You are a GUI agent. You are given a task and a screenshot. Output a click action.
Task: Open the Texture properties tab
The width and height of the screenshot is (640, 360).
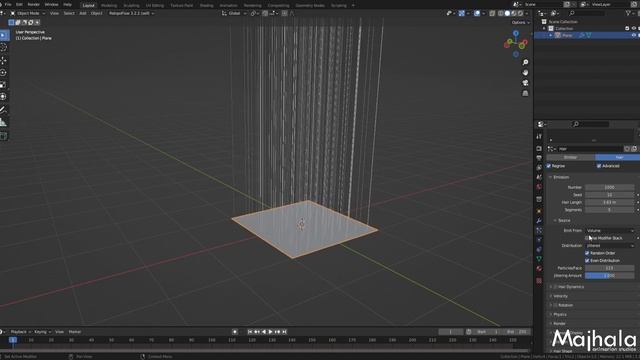pyautogui.click(x=539, y=281)
